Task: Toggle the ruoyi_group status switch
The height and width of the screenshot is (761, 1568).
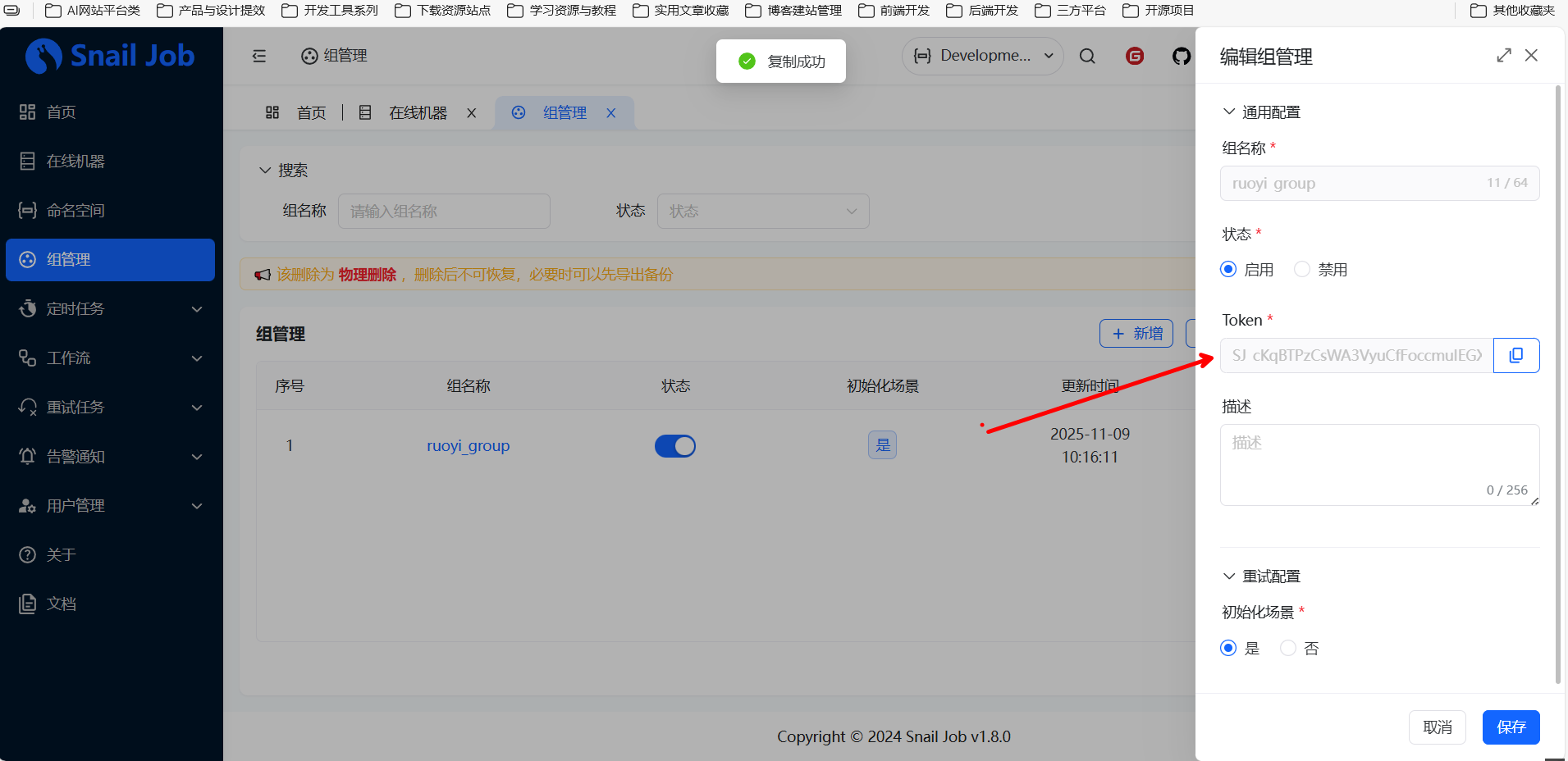Action: click(x=674, y=446)
